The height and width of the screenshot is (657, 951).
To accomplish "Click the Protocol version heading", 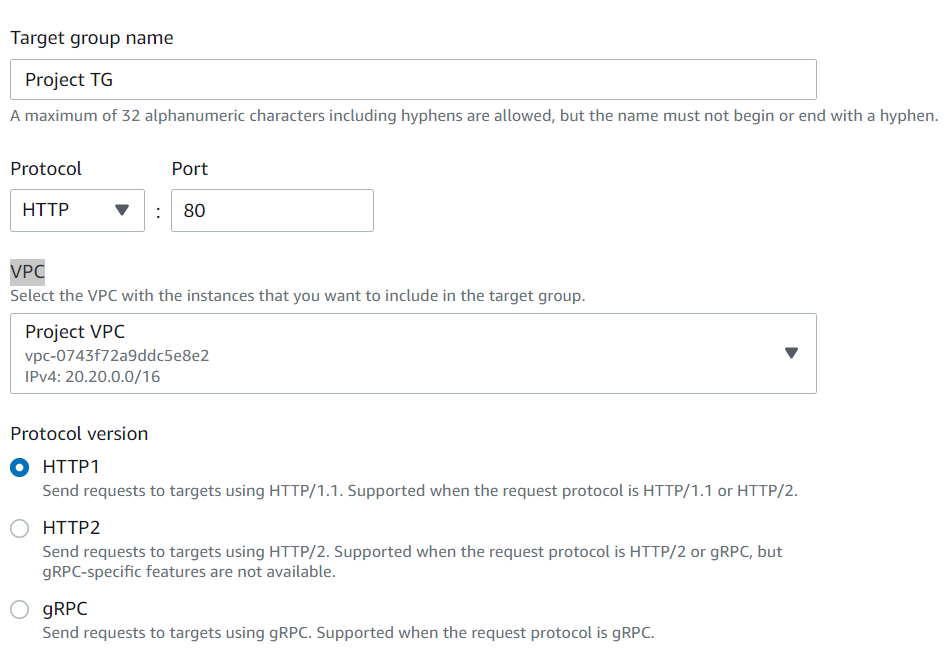I will [79, 433].
